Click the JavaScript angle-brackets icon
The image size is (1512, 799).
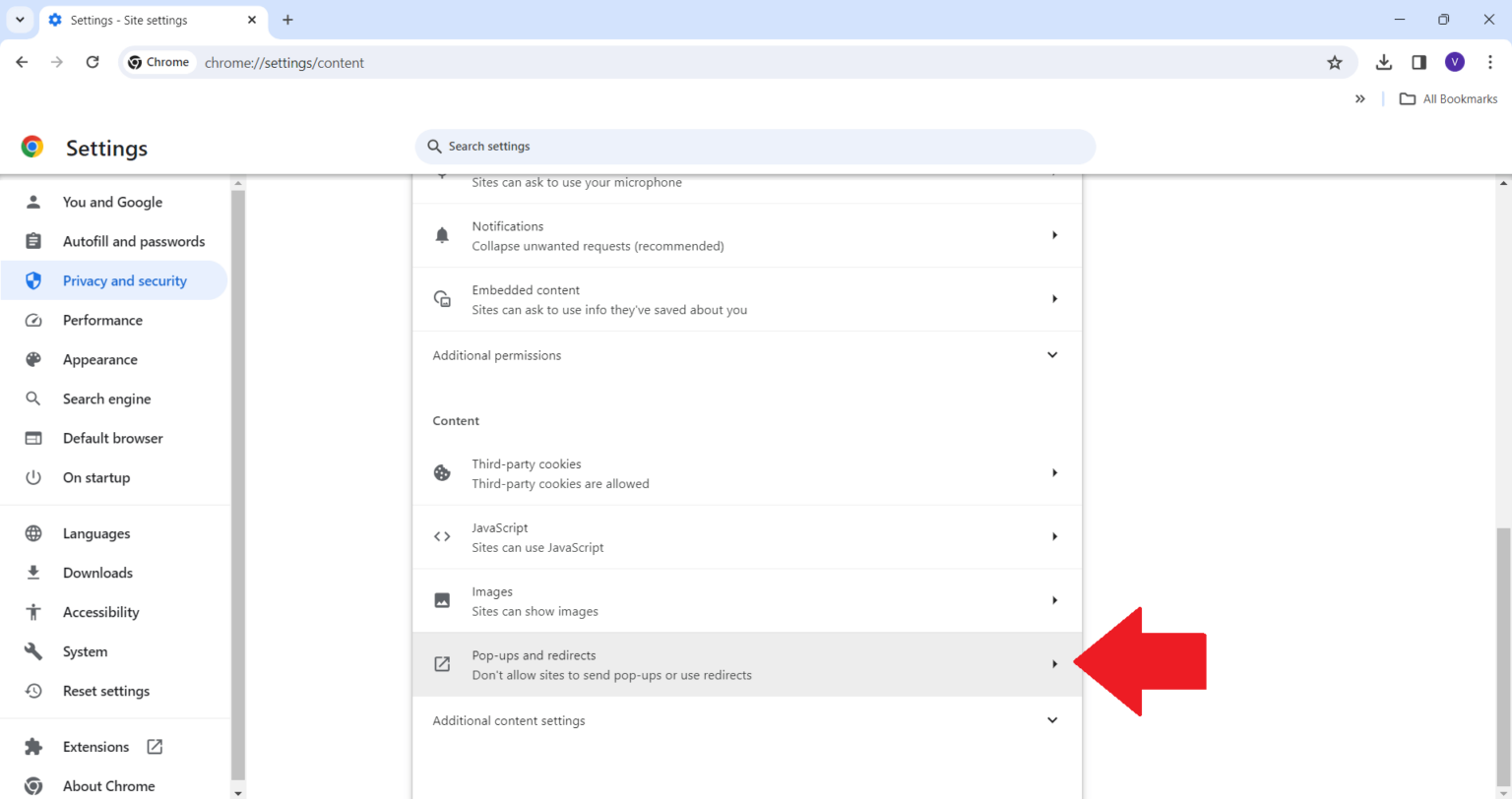click(x=441, y=536)
